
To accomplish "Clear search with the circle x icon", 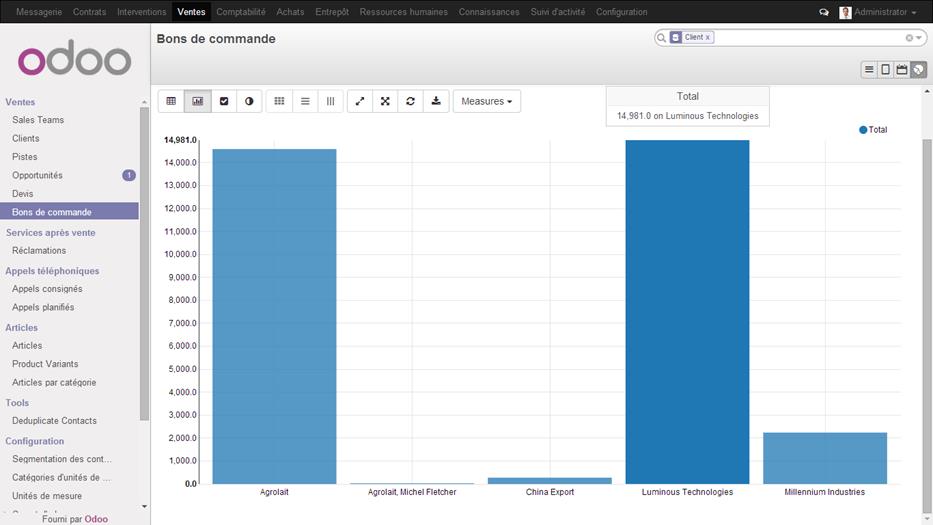I will point(909,38).
